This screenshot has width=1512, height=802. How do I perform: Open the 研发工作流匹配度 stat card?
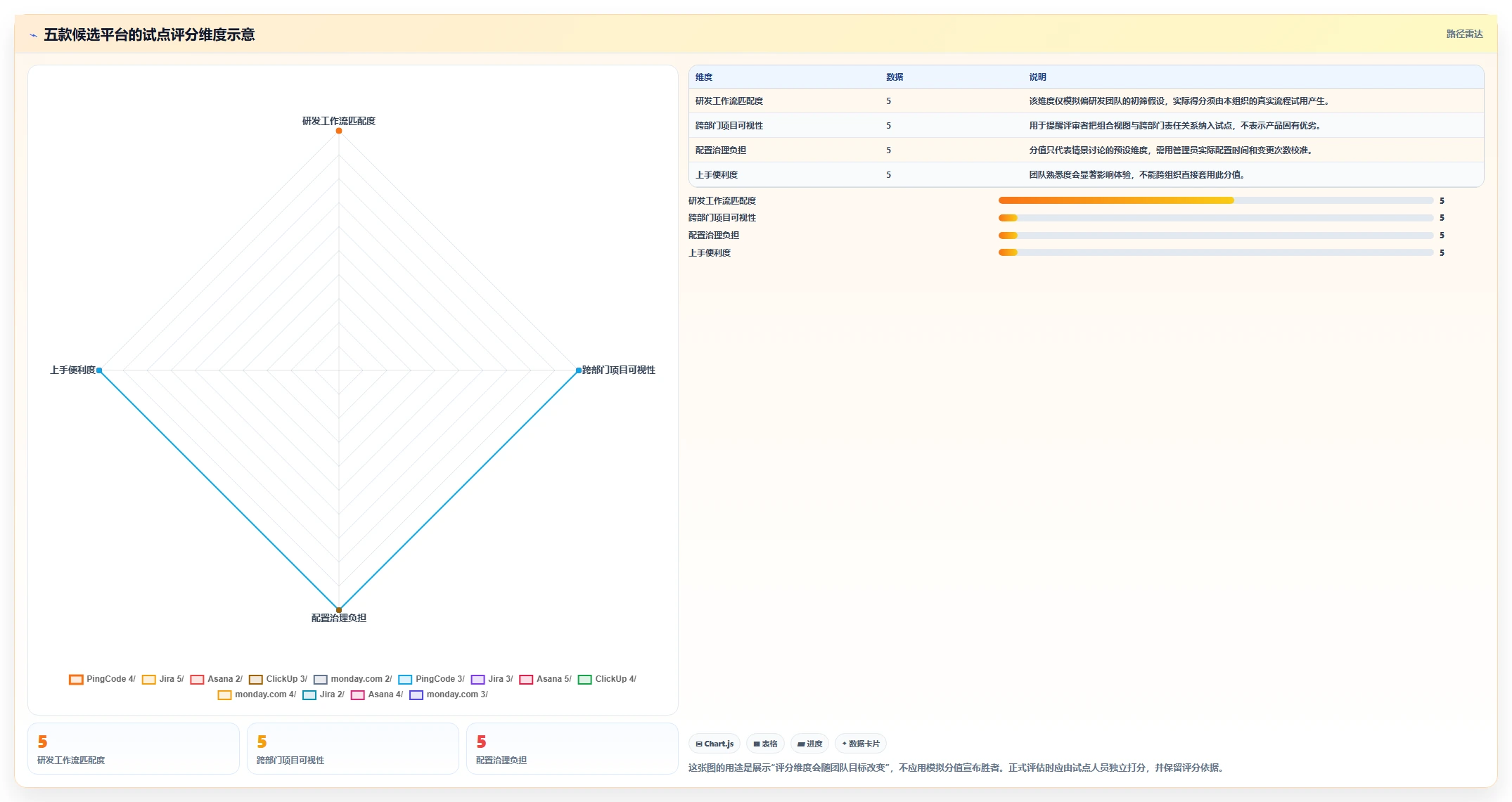pyautogui.click(x=134, y=749)
